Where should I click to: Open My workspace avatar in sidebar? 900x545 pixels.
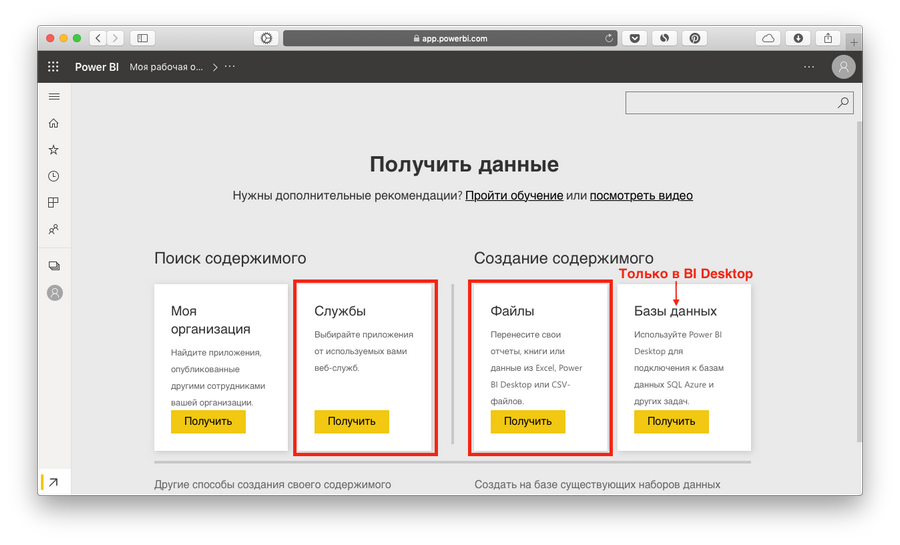[55, 293]
